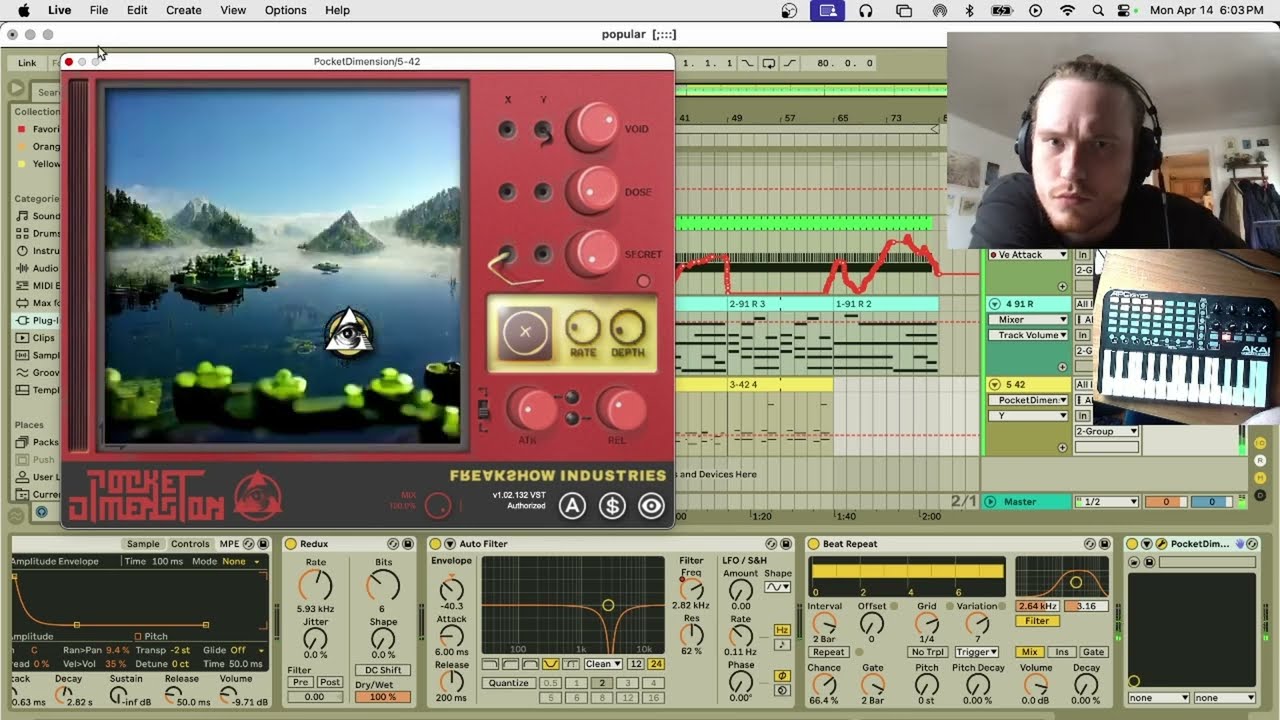Click the A preset button in PocketDimension plugin
Viewport: 1280px width, 720px height.
[572, 506]
